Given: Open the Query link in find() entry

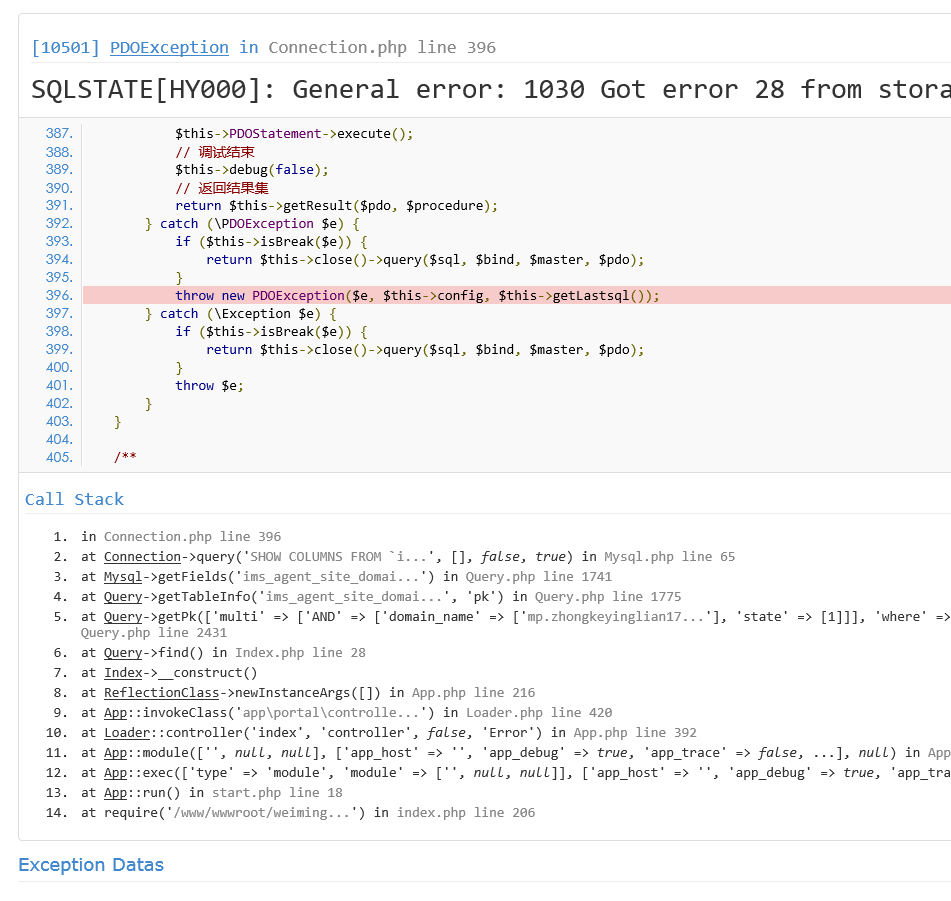Looking at the screenshot, I should click(123, 652).
